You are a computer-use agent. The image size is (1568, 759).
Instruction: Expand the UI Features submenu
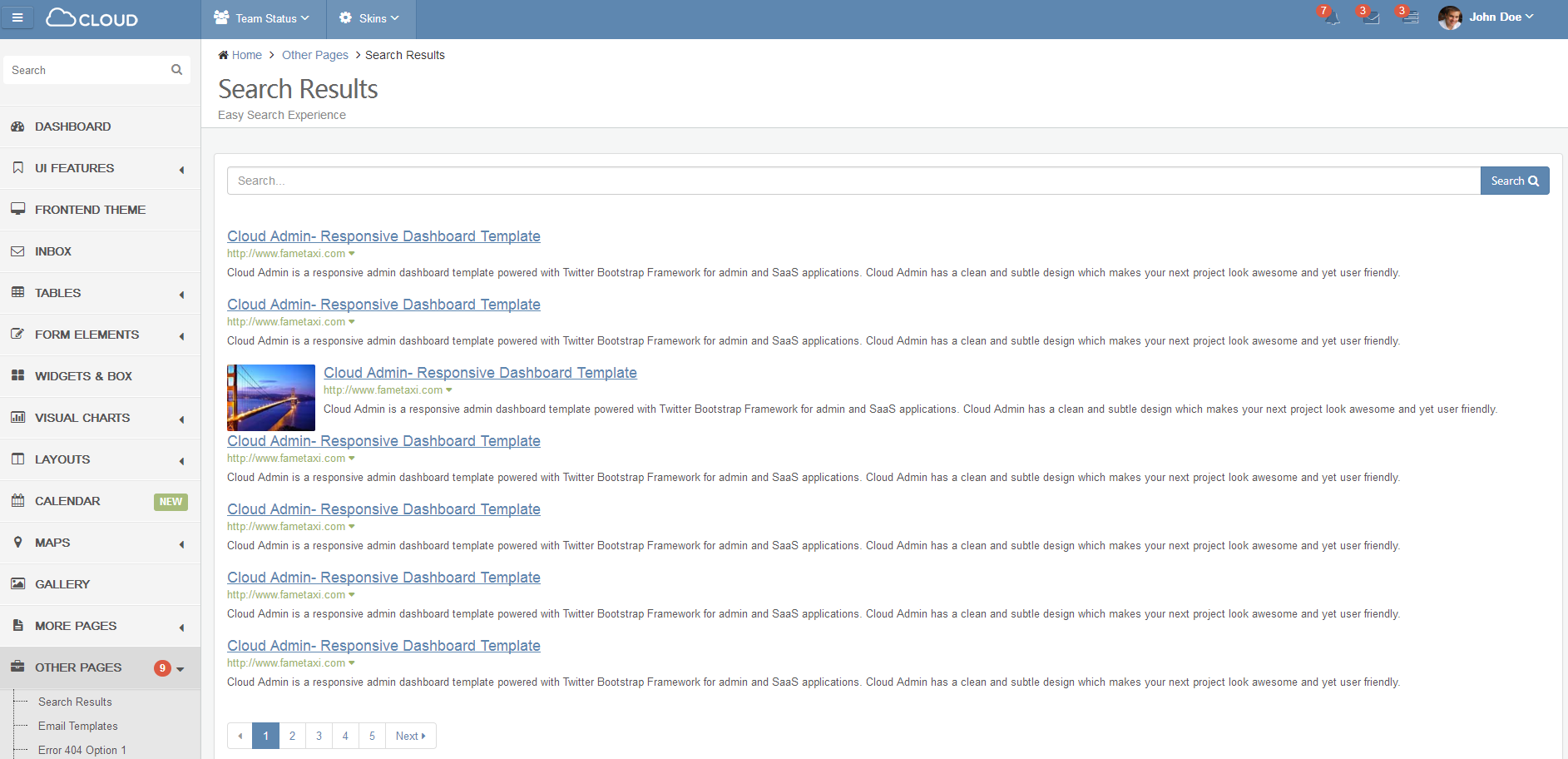tap(100, 168)
